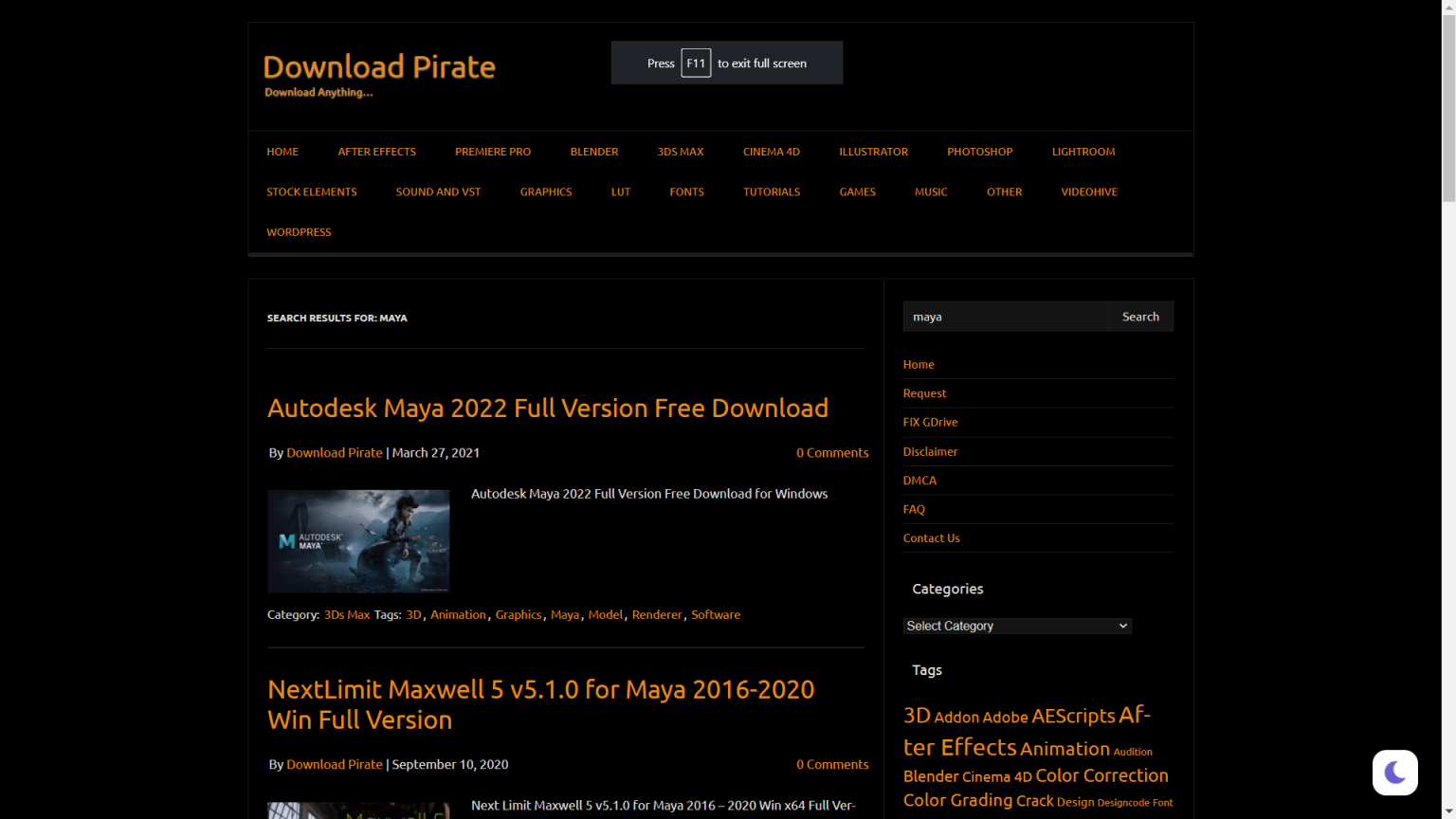This screenshot has width=1456, height=819.
Task: Click the Design tag in tag cloud
Action: [x=1075, y=802]
